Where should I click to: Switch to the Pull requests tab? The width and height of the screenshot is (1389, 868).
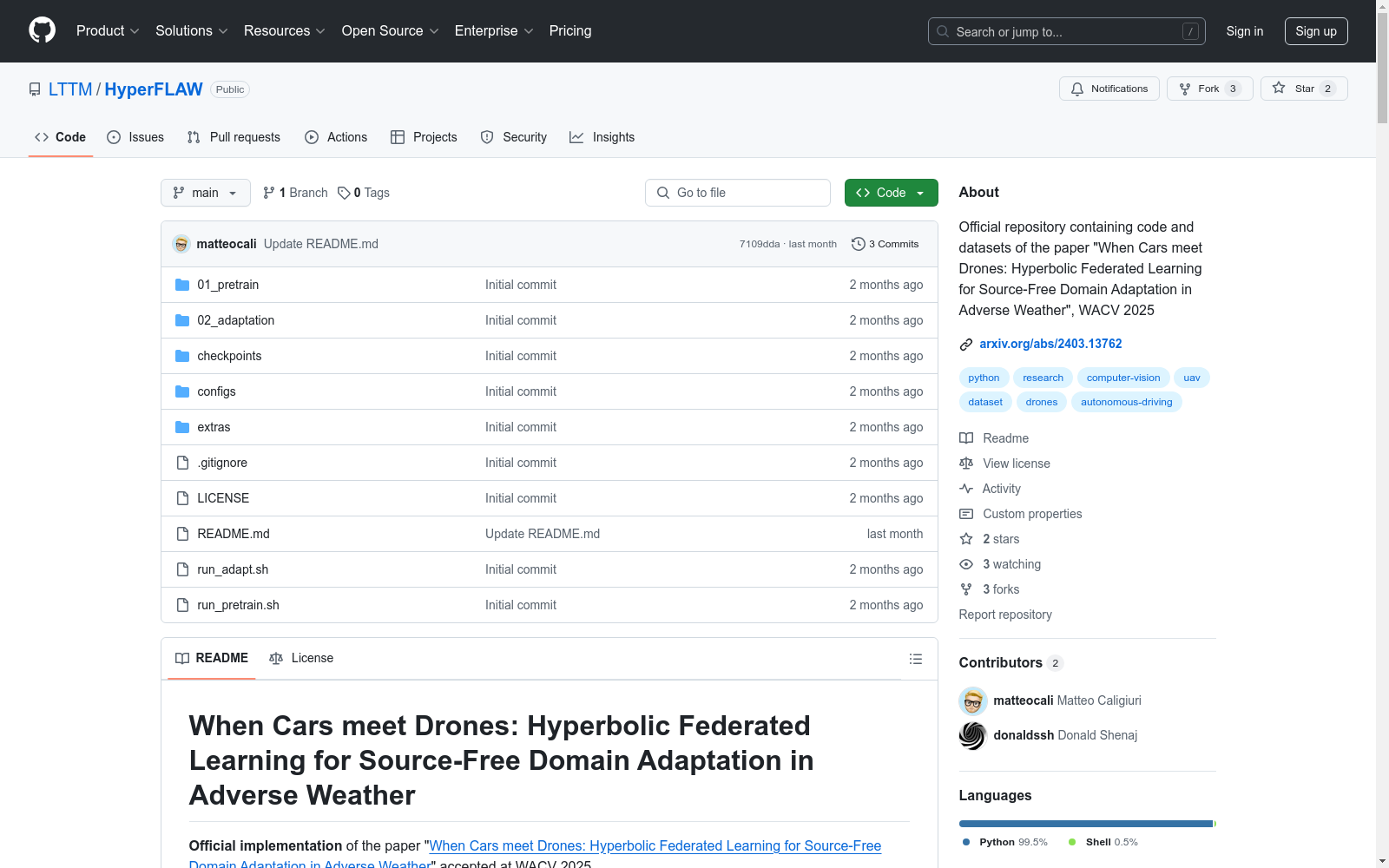coord(234,137)
